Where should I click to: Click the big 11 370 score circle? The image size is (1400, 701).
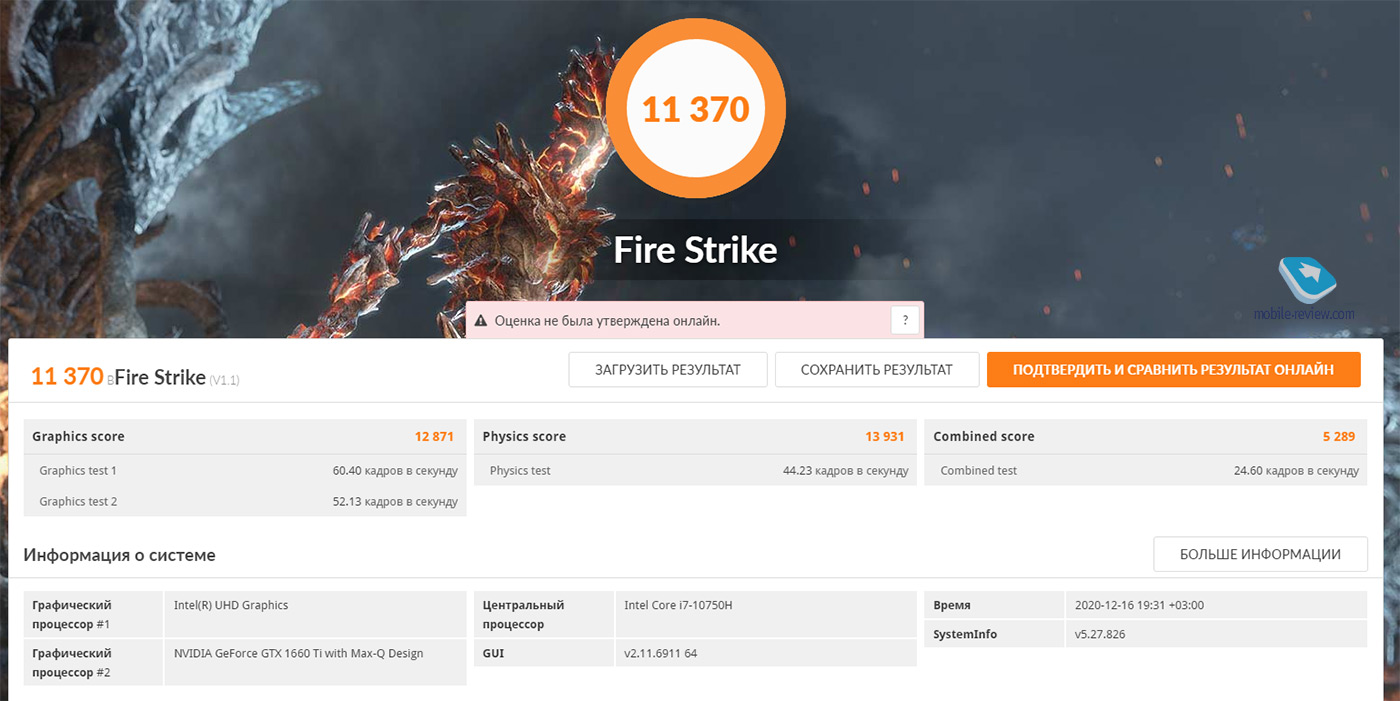pos(696,107)
